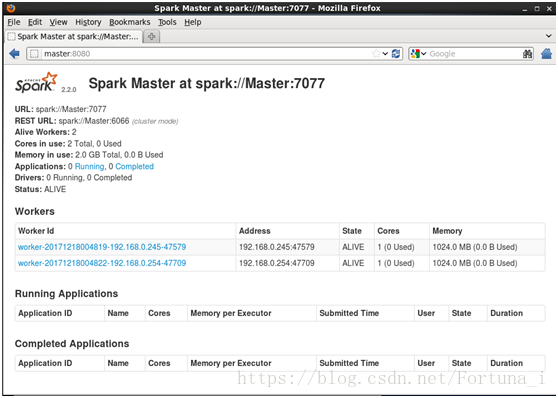Viewport: 558px width, 398px height.
Task: Open the list all tabs dropdown
Action: click(548, 36)
